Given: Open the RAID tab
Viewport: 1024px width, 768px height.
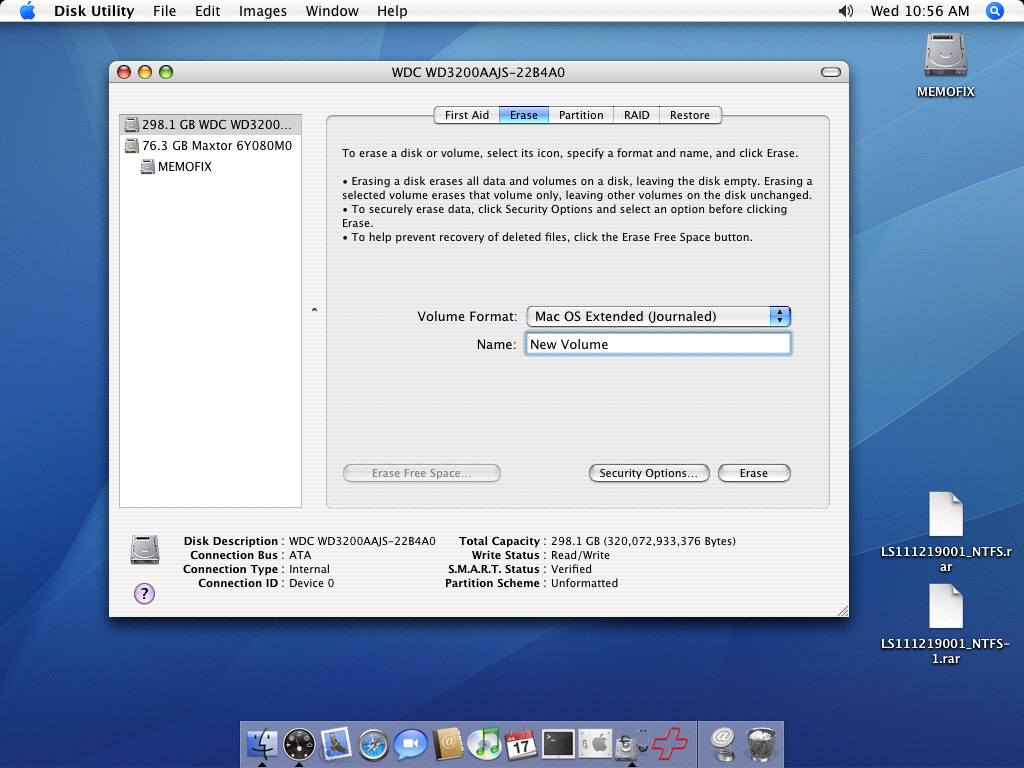Looking at the screenshot, I should pyautogui.click(x=637, y=115).
